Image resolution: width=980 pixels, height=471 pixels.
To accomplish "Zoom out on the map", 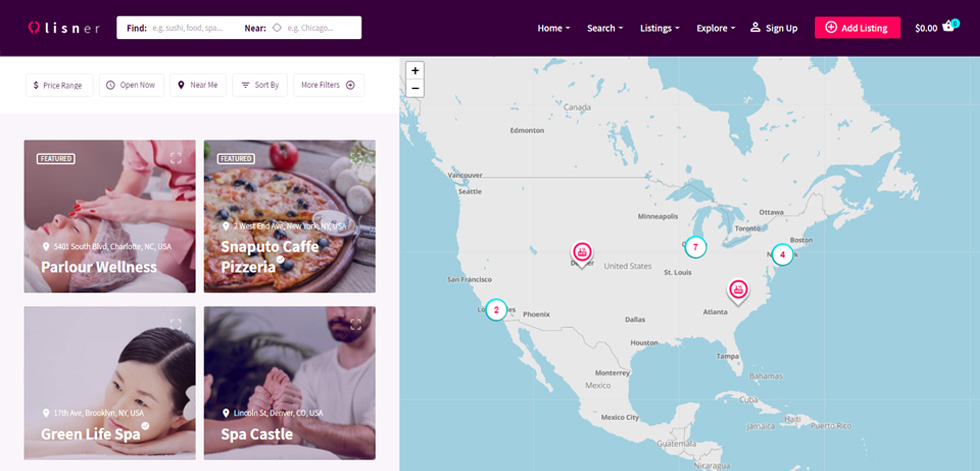I will 415,88.
